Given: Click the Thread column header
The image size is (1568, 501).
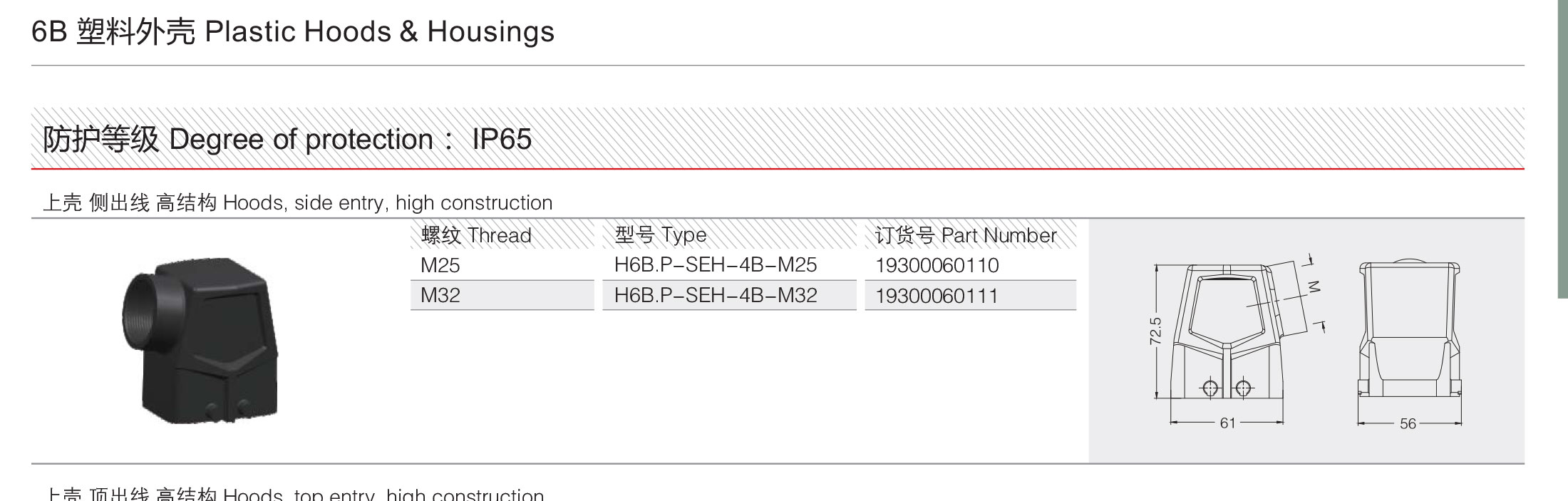Looking at the screenshot, I should pyautogui.click(x=502, y=235).
